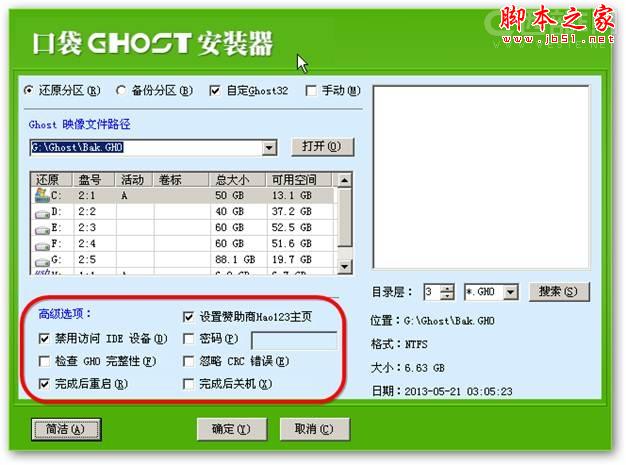Click the 打开 (O) button
Viewport: 626px width, 465px height.
[x=322, y=146]
